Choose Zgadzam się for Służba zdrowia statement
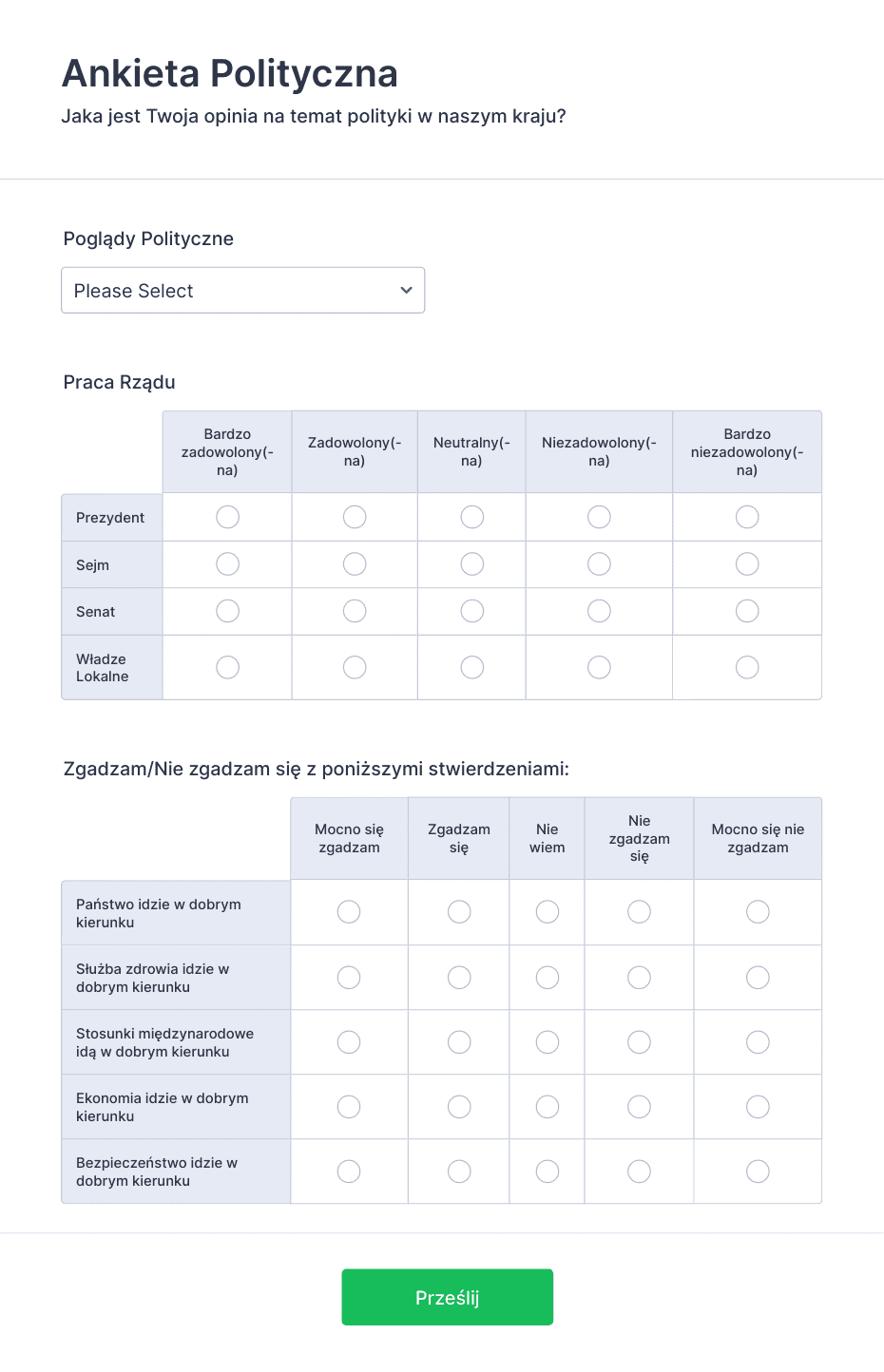The height and width of the screenshot is (1372, 884). coord(459,977)
